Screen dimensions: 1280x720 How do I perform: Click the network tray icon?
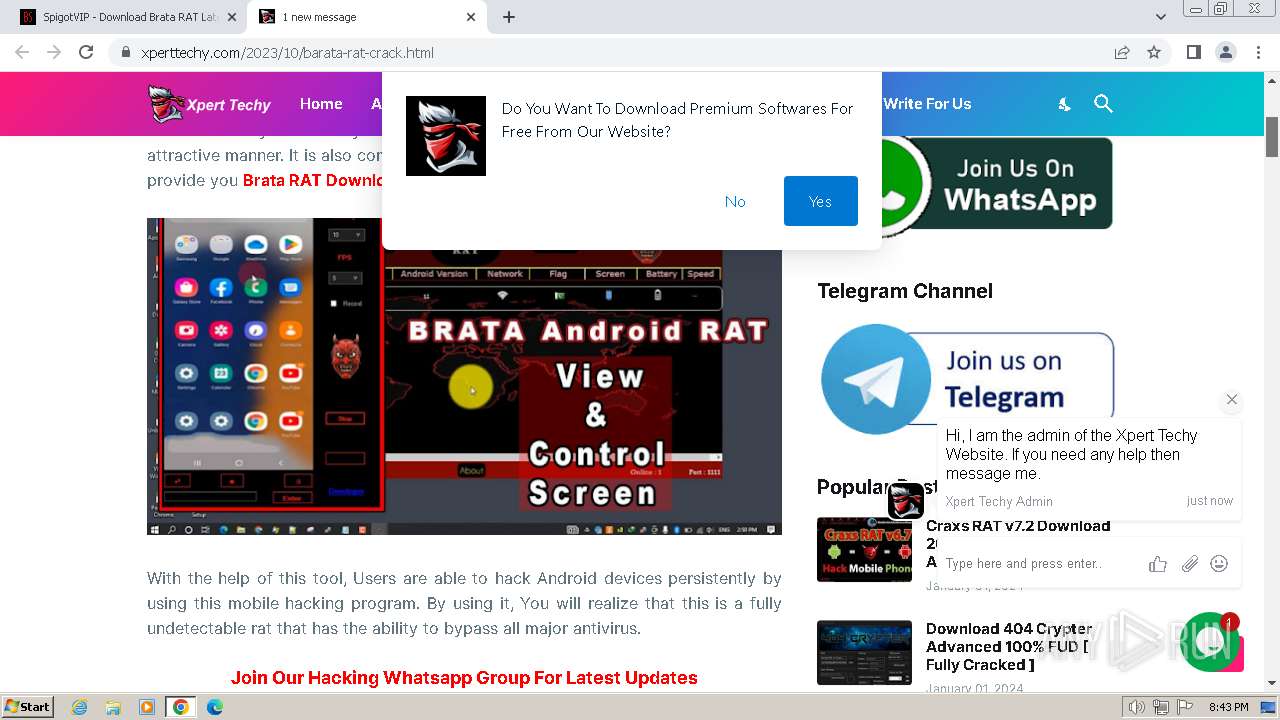pos(1161,707)
